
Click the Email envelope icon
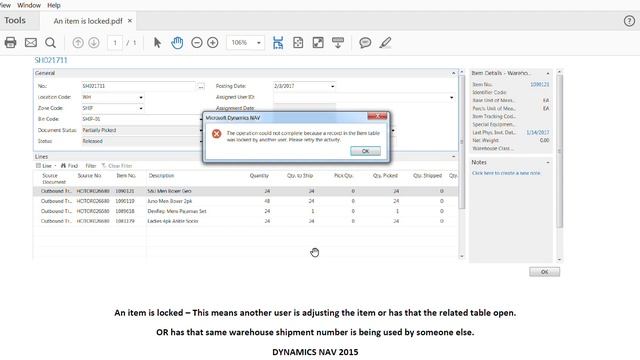(31, 42)
